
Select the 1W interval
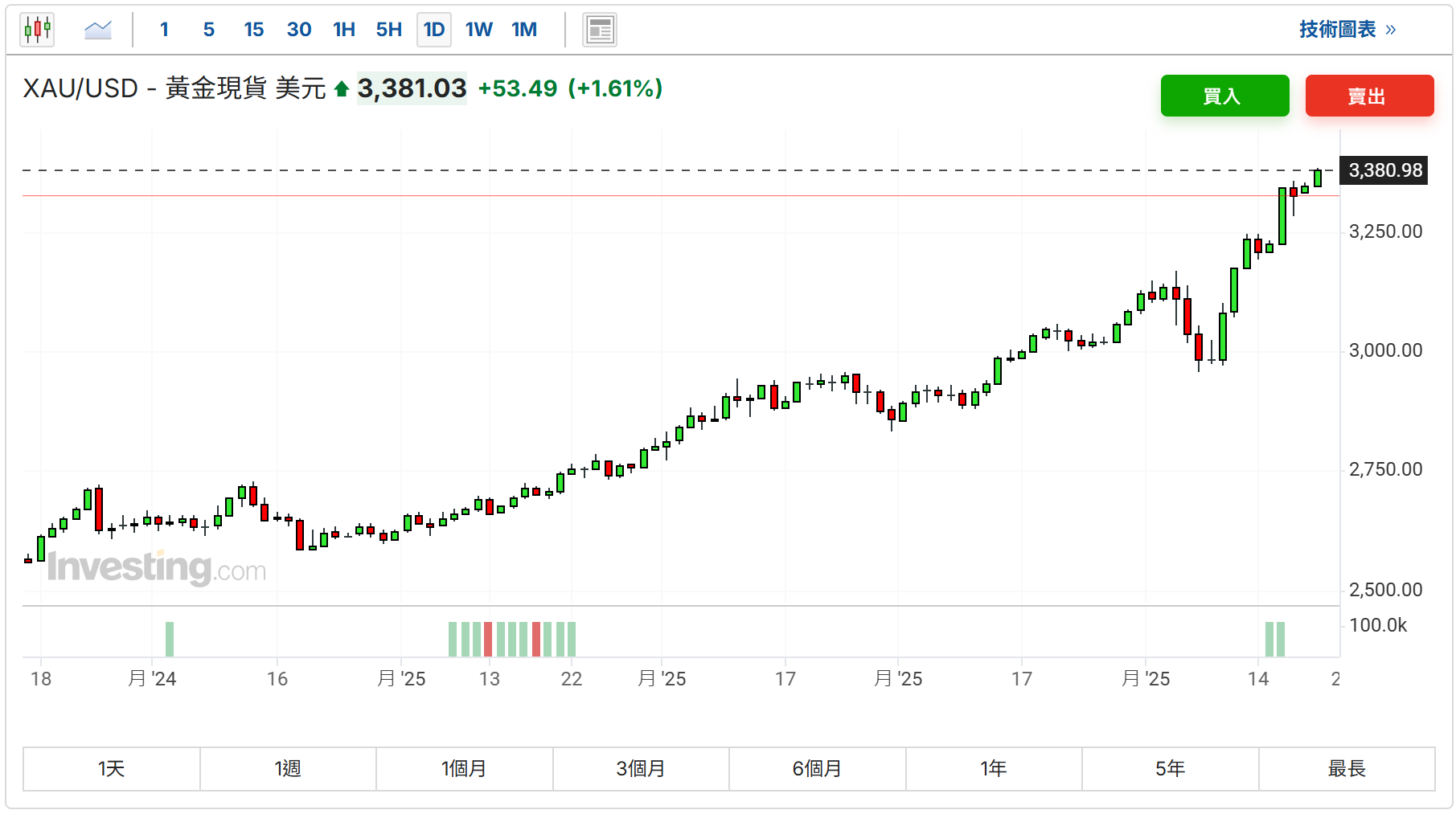479,30
